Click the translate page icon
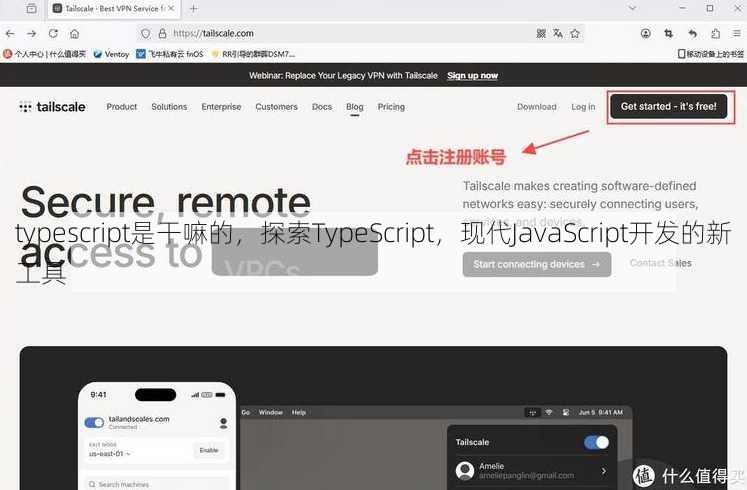The image size is (747, 490). [x=558, y=33]
